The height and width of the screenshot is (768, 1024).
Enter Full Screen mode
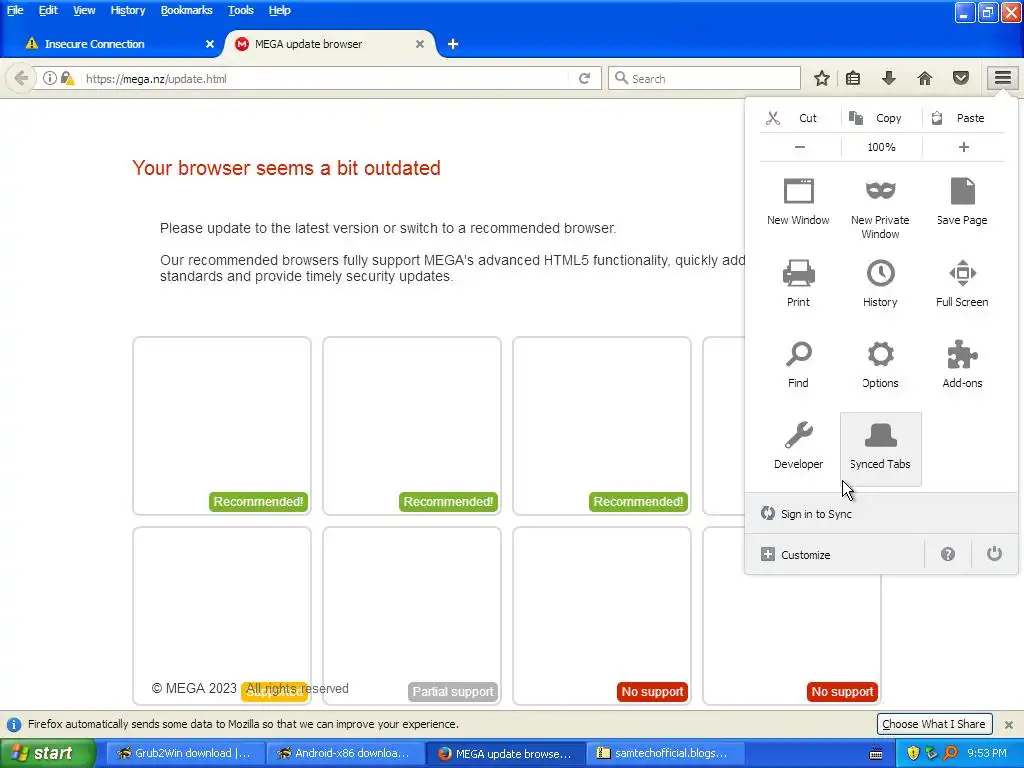point(962,283)
